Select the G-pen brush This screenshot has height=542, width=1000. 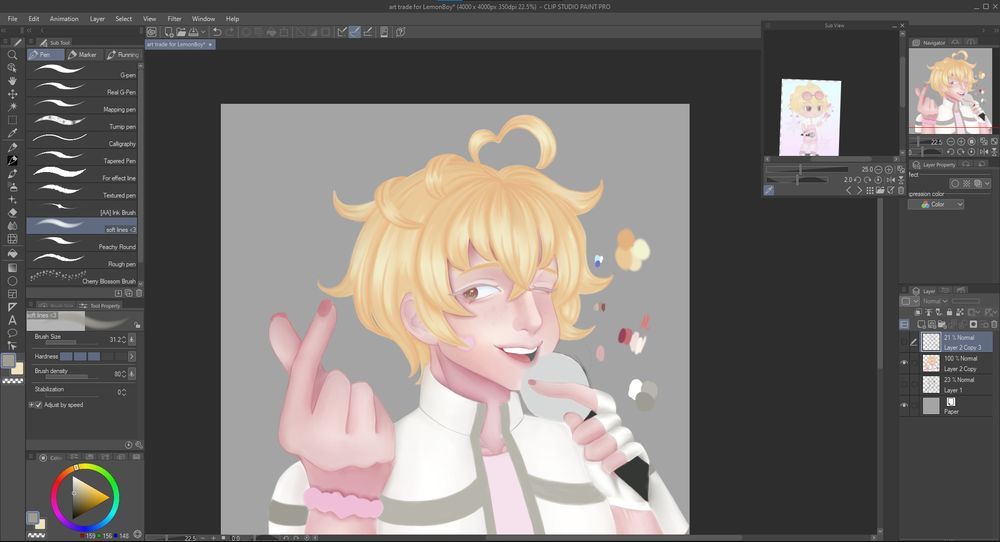pos(82,71)
